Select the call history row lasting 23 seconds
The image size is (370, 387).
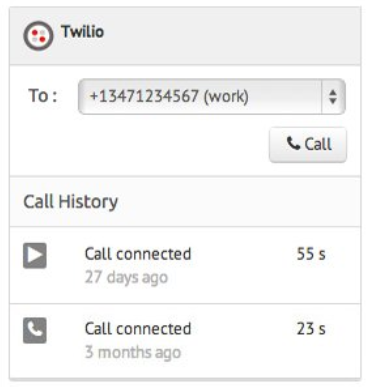[185, 341]
